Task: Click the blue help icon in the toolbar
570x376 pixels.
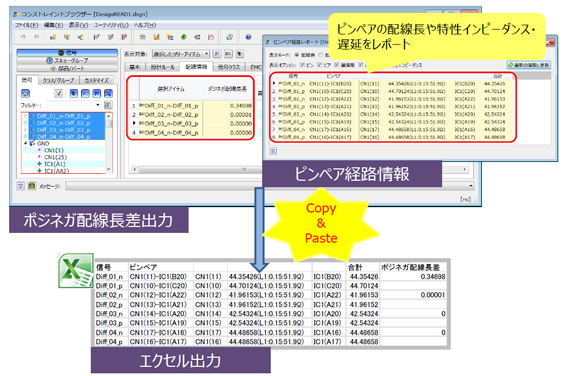Action: pyautogui.click(x=248, y=37)
